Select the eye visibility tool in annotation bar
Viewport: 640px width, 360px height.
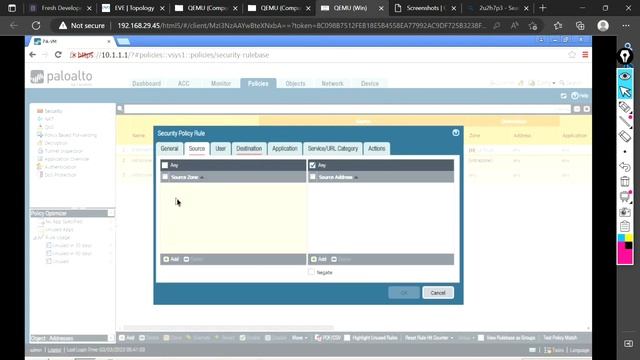624,76
